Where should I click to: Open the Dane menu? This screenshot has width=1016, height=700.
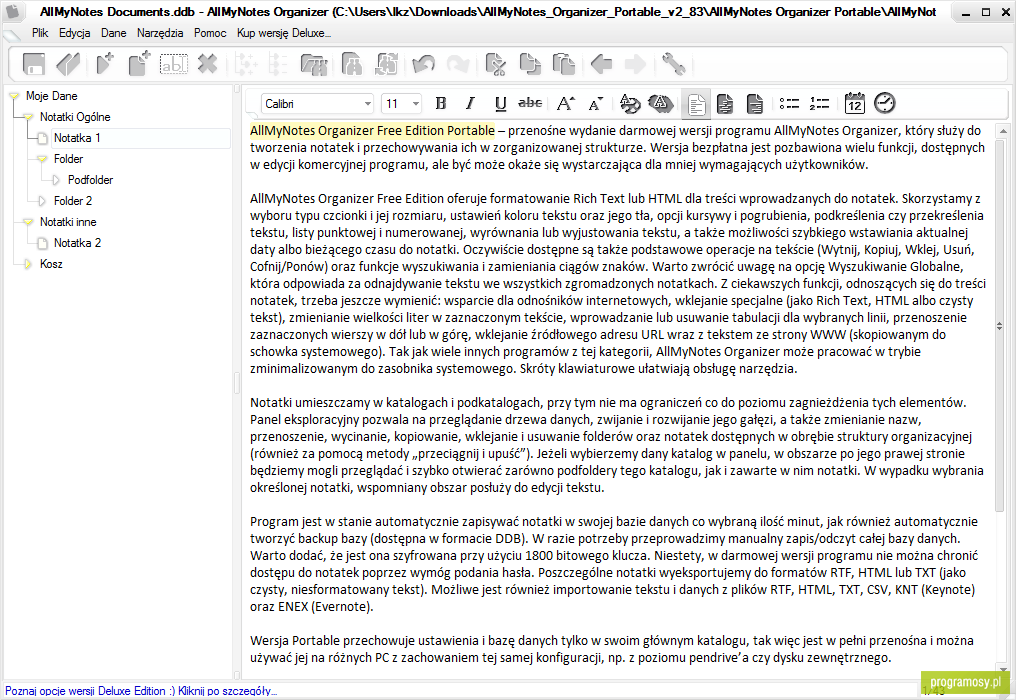tap(113, 33)
